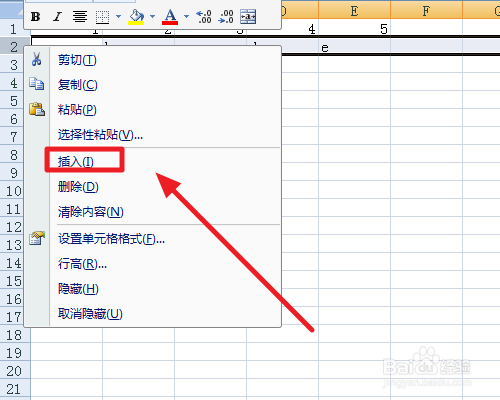
Task: Select row 1 header
Action: [12, 29]
